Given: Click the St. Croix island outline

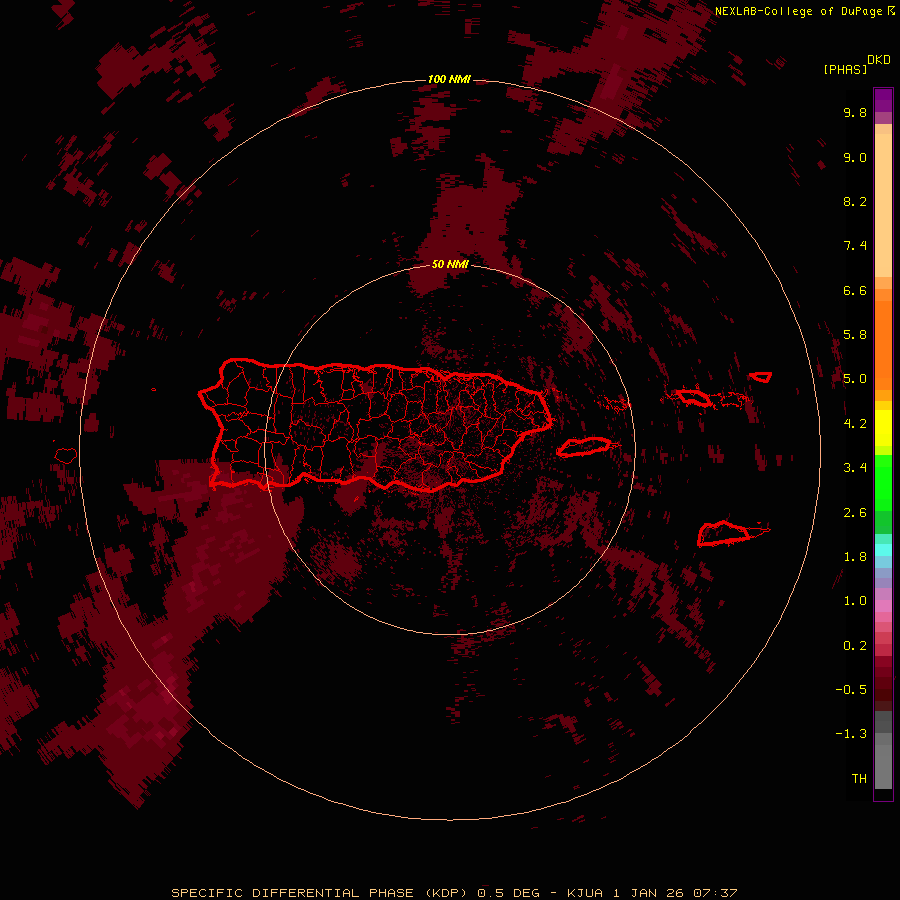Looking at the screenshot, I should pyautogui.click(x=725, y=534).
